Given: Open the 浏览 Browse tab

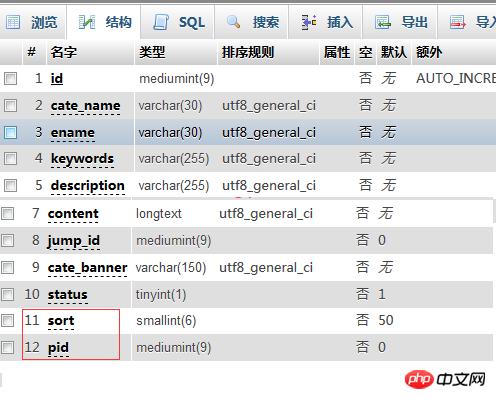Looking at the screenshot, I should pos(32,22).
